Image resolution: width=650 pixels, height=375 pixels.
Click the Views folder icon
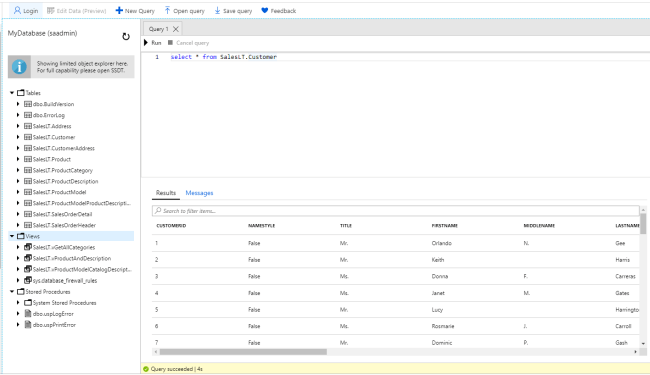click(x=21, y=236)
